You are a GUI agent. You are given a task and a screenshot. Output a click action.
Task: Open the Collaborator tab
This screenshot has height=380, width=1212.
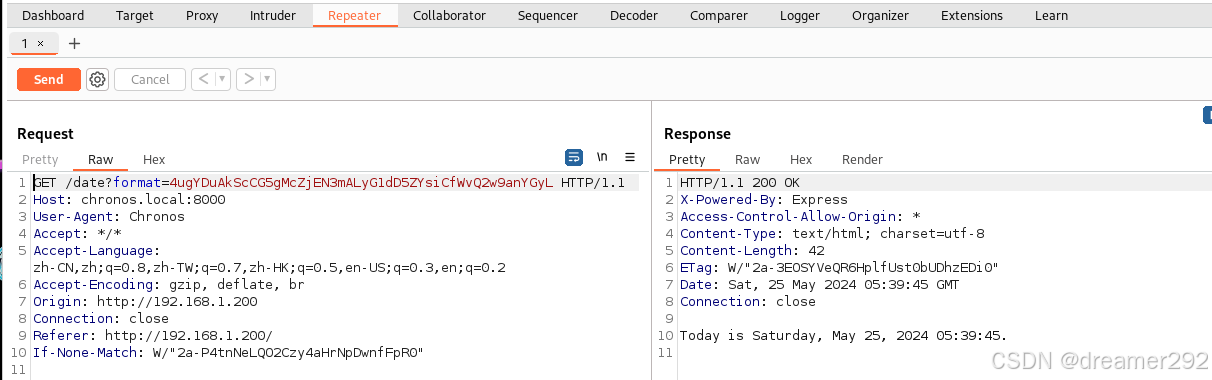pos(449,16)
